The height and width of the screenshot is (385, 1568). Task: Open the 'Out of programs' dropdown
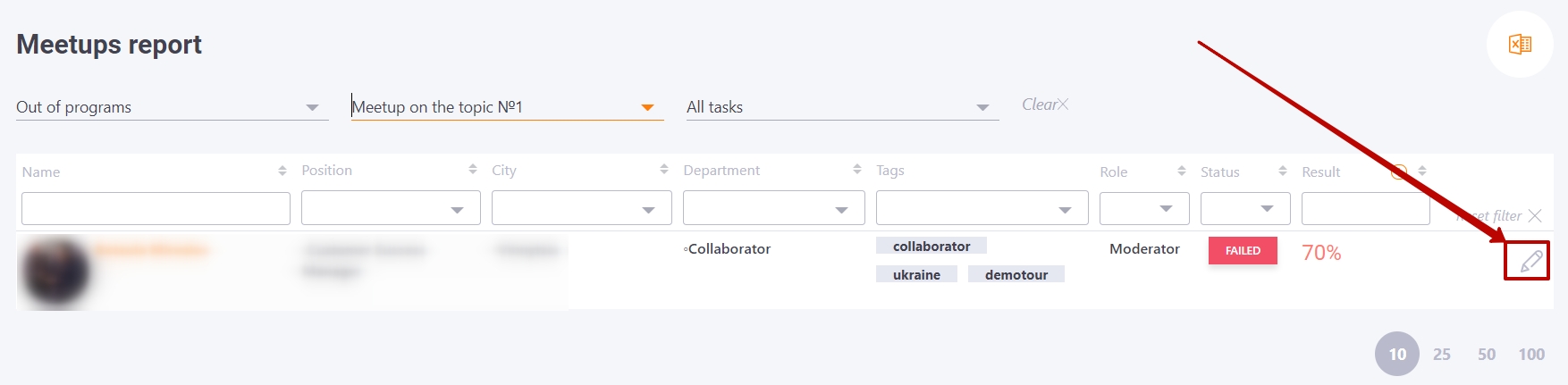172,107
